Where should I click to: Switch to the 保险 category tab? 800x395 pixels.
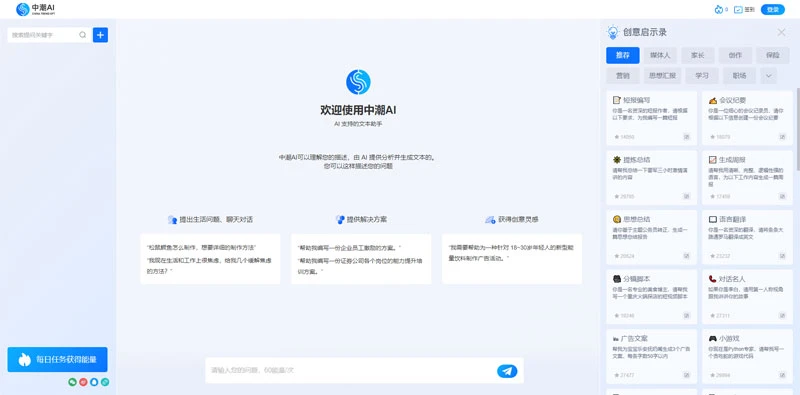tap(772, 55)
